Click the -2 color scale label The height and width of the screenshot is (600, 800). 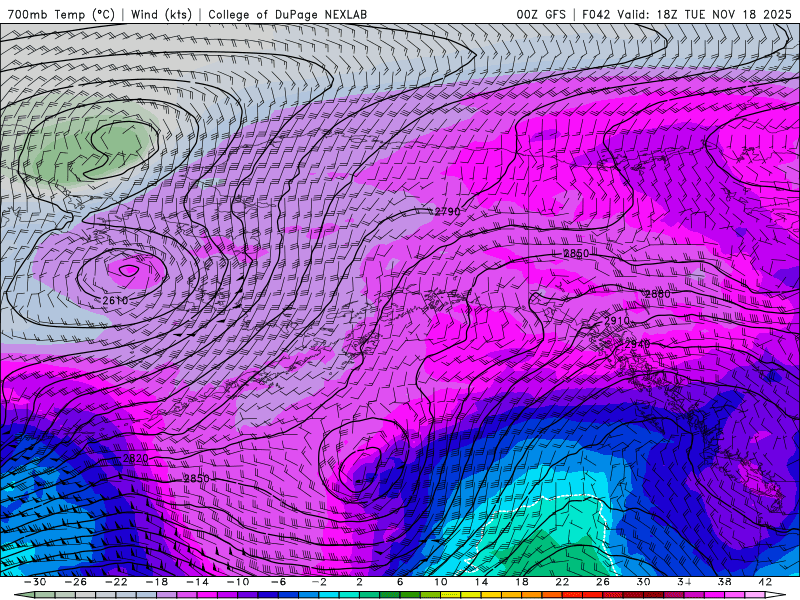pos(318,582)
